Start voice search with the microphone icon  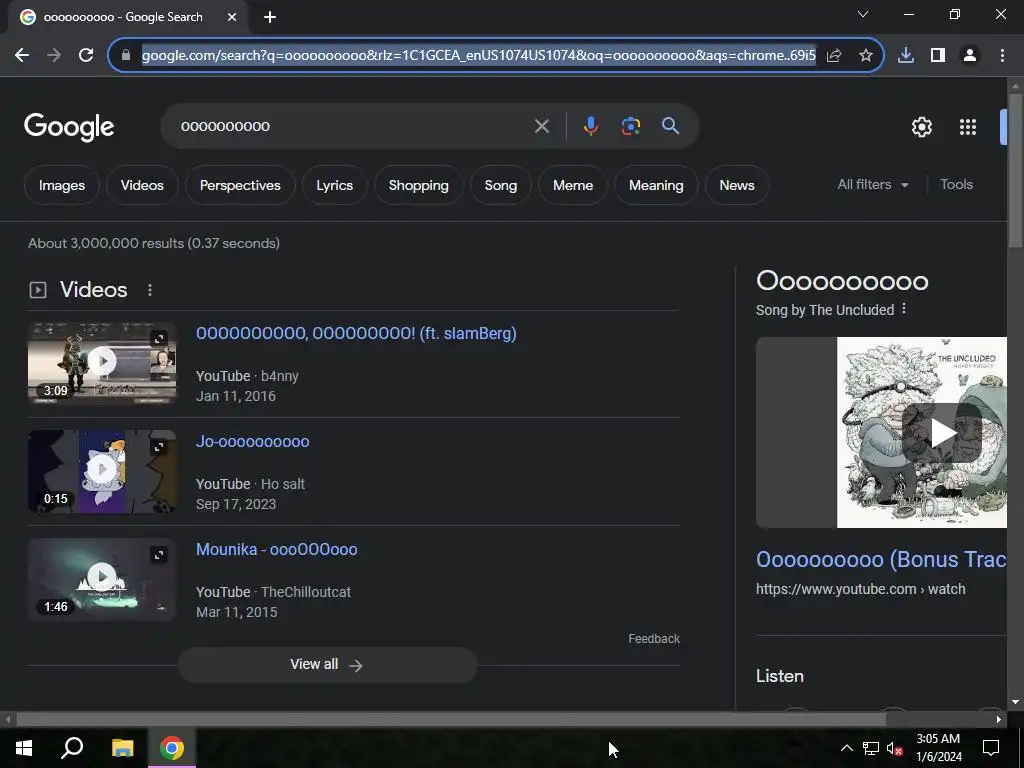tap(590, 126)
